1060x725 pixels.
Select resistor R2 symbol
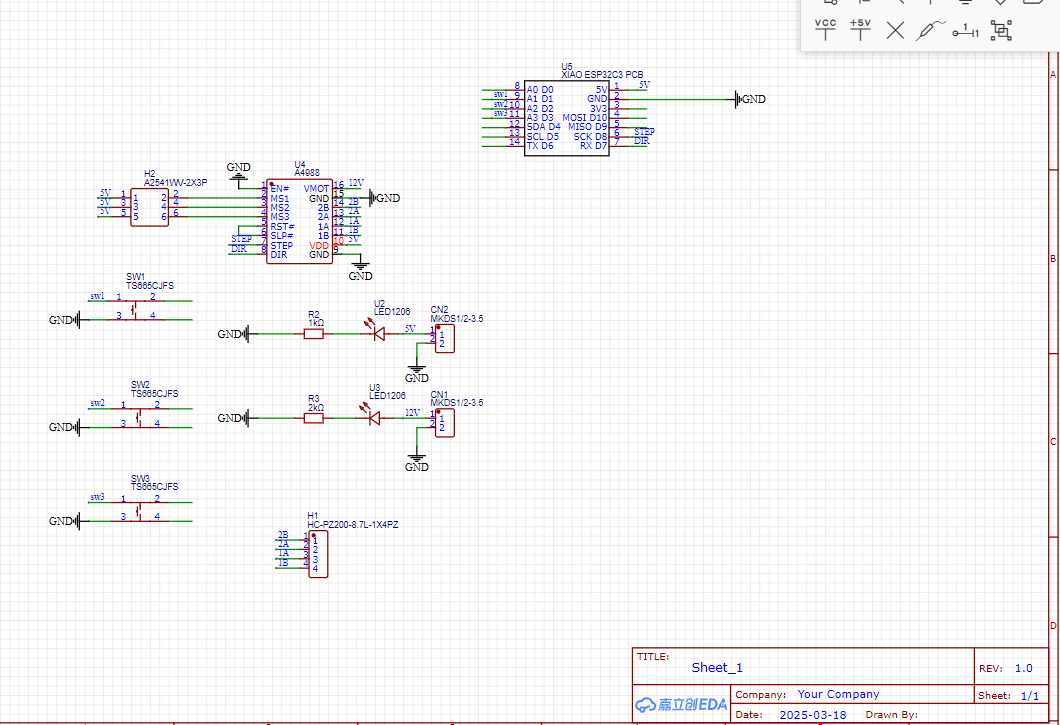coord(314,333)
